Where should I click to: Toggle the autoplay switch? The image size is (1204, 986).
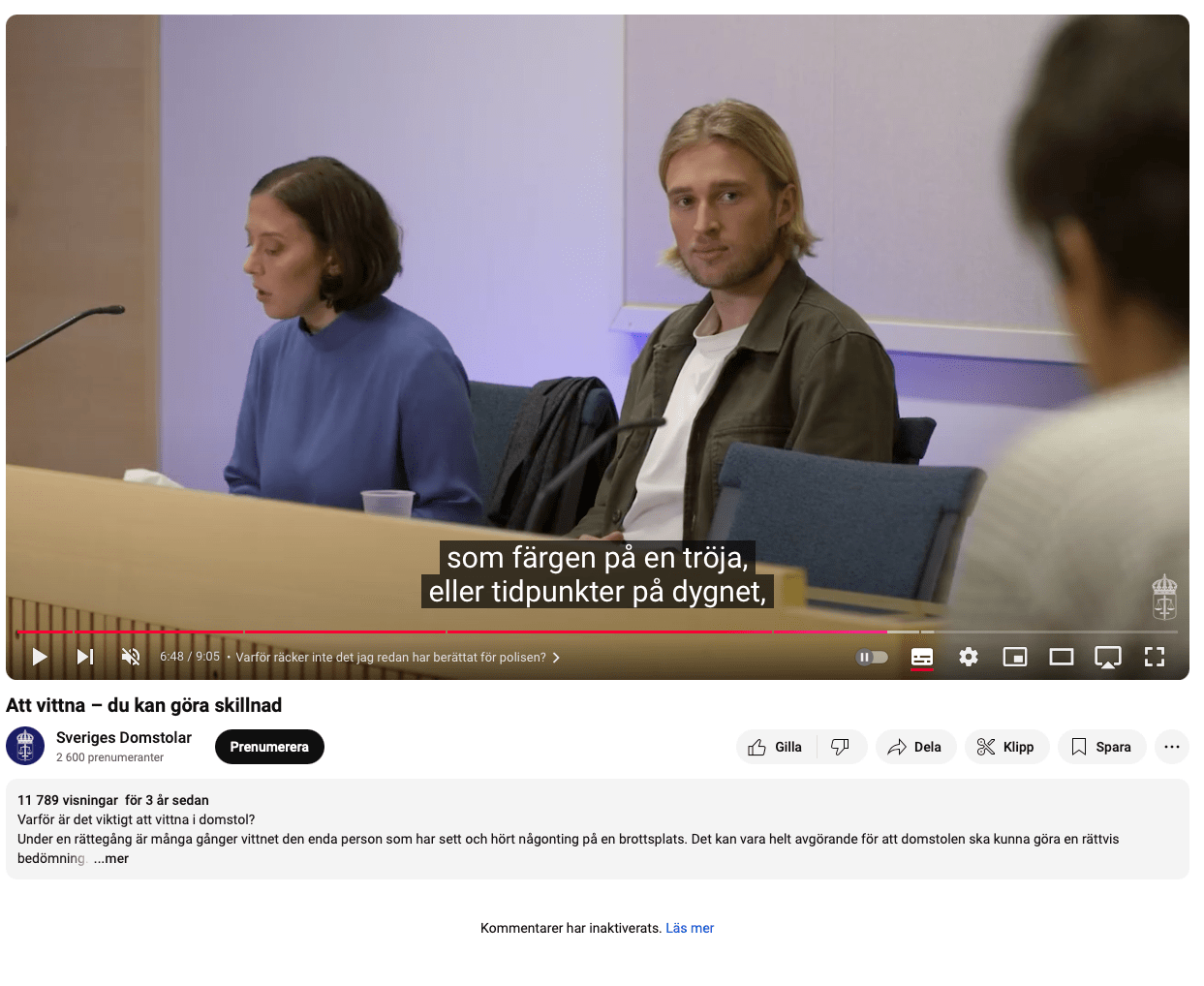coord(872,657)
